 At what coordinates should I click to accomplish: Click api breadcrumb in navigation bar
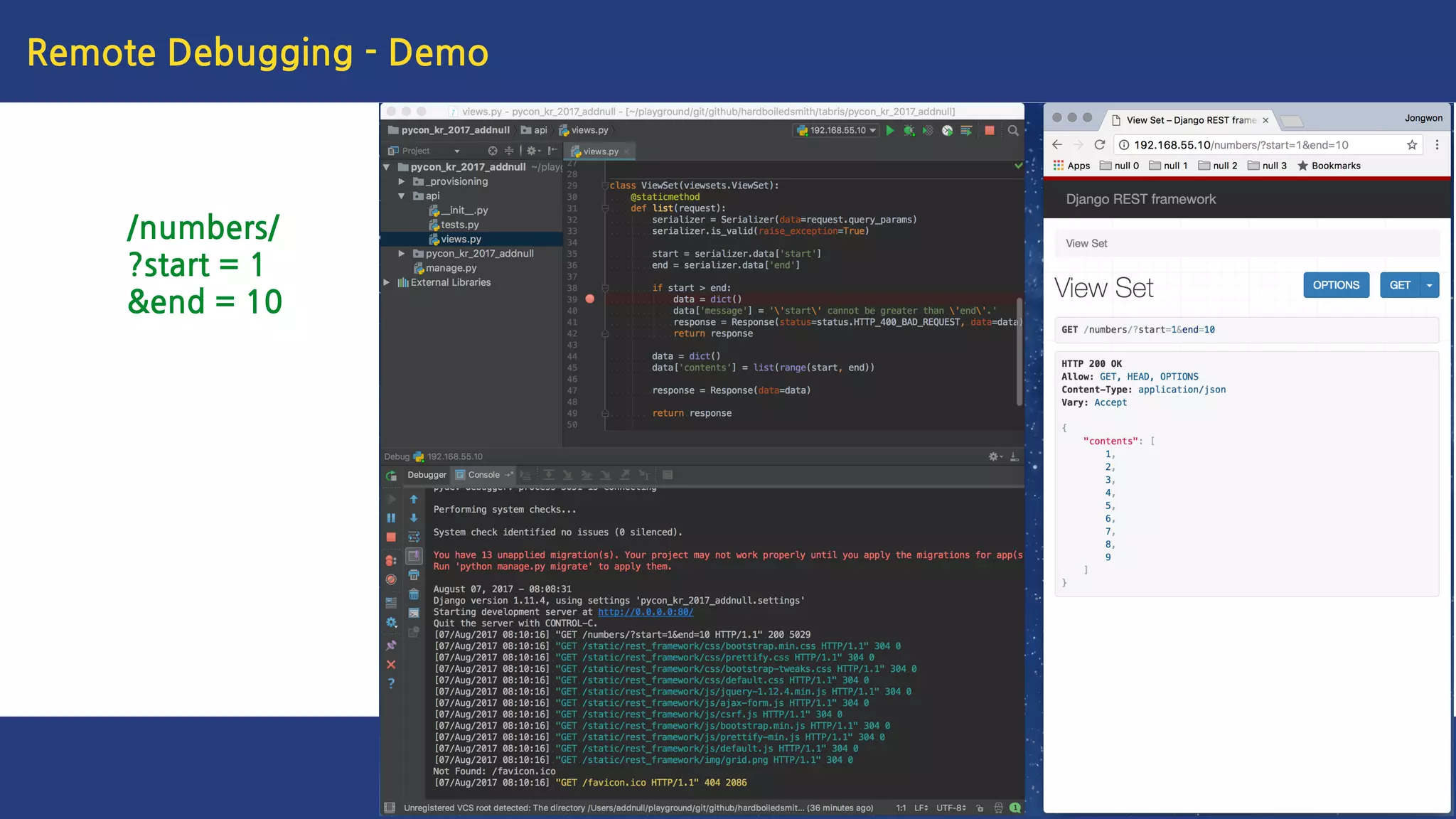(x=534, y=130)
